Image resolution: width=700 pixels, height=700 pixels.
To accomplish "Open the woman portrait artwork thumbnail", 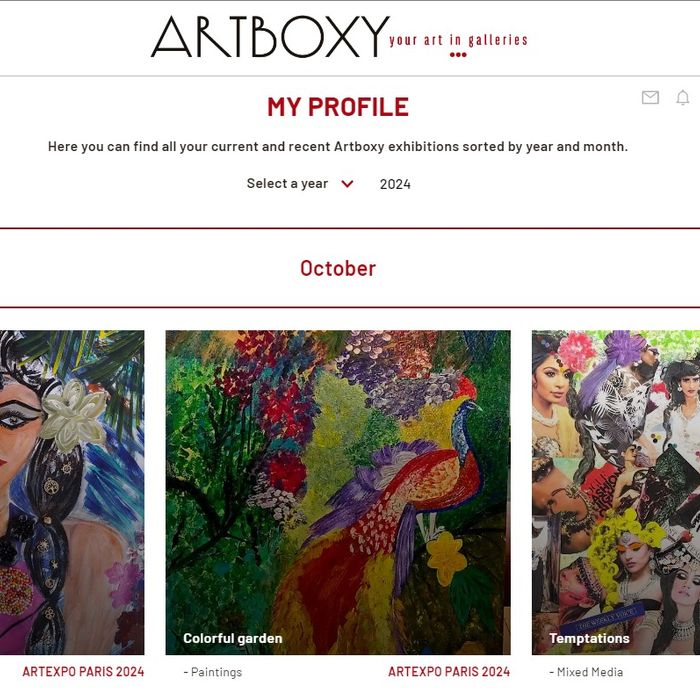I will tap(72, 492).
